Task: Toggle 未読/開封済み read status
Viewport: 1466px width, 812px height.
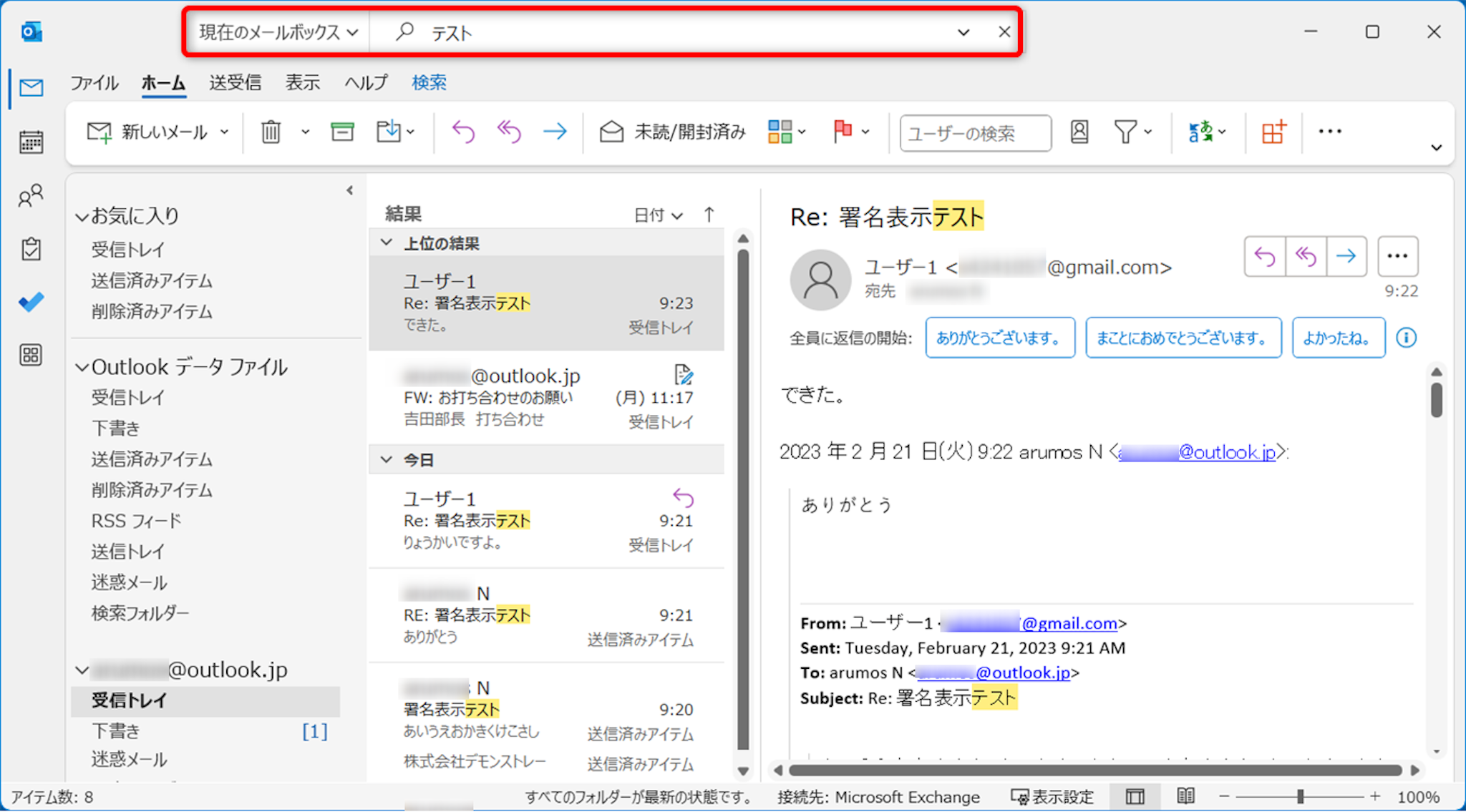Action: (673, 132)
